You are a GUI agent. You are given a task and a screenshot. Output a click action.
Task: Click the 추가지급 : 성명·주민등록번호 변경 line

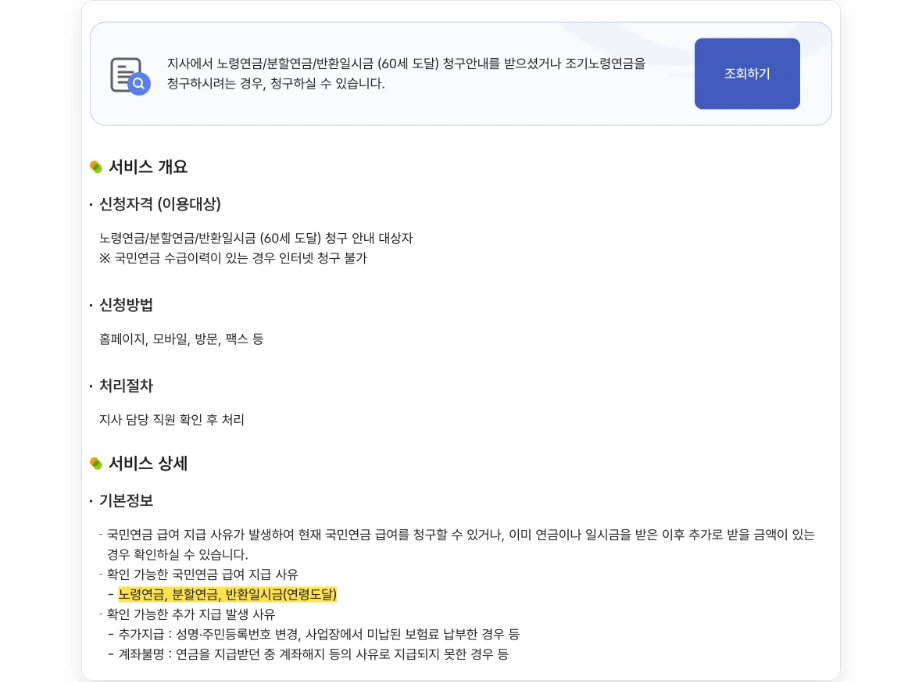319,634
